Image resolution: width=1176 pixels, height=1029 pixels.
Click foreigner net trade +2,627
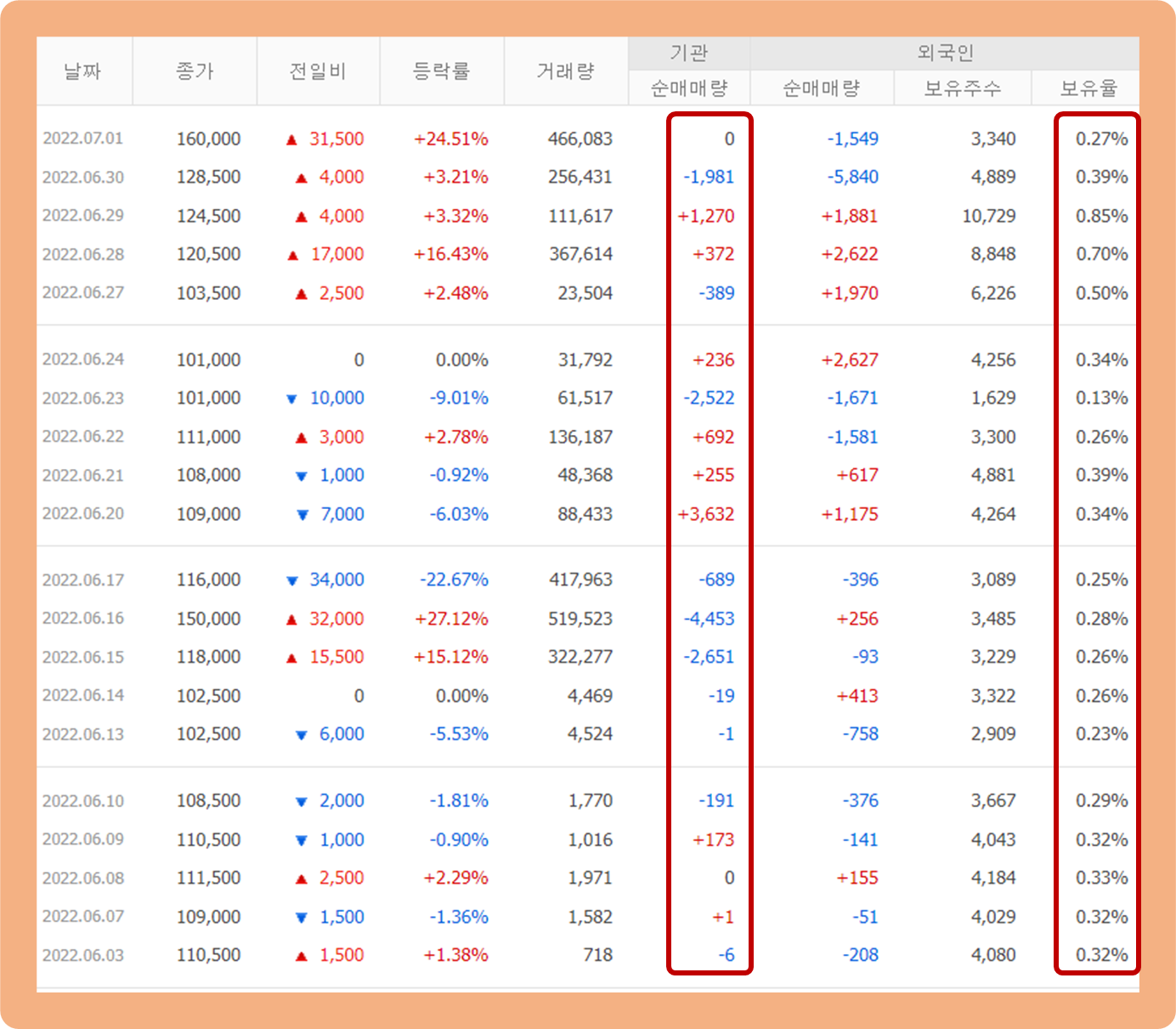pos(850,359)
